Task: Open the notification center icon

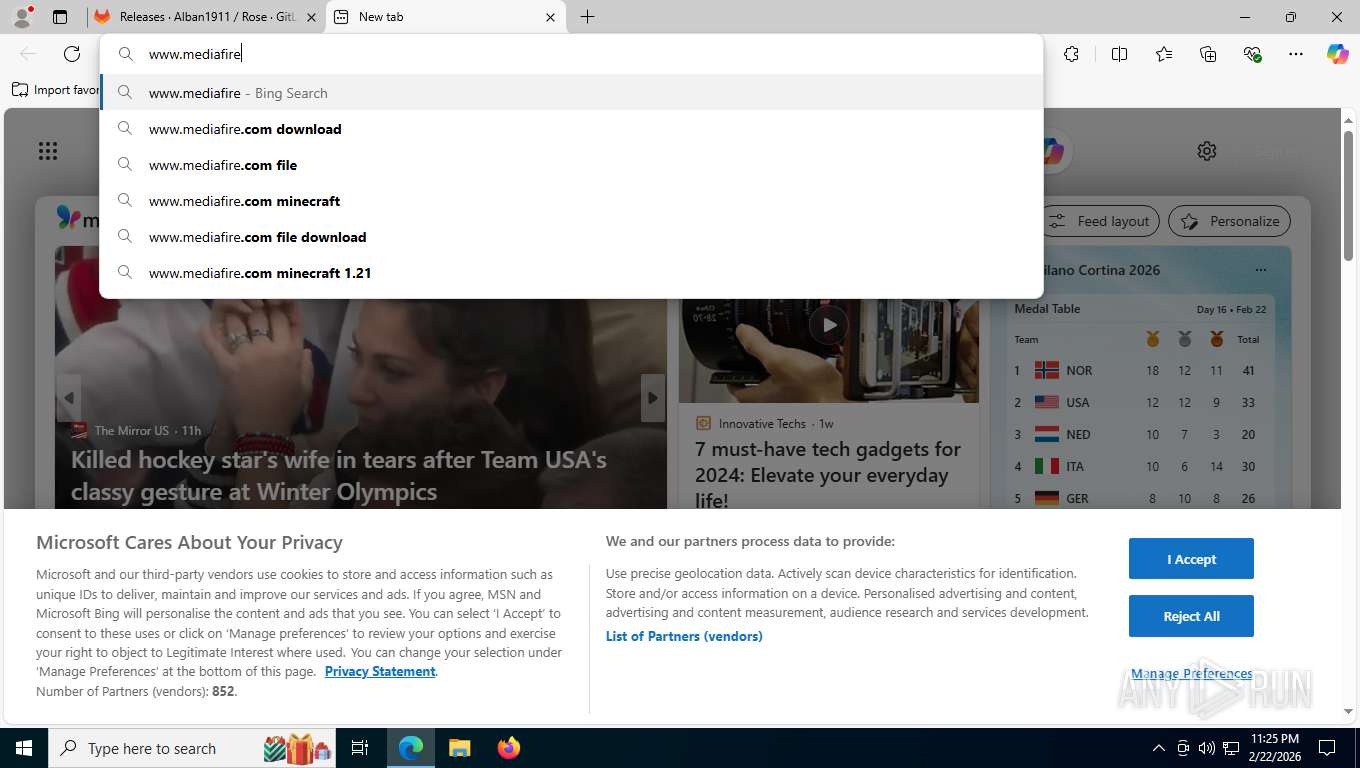Action: click(1327, 748)
